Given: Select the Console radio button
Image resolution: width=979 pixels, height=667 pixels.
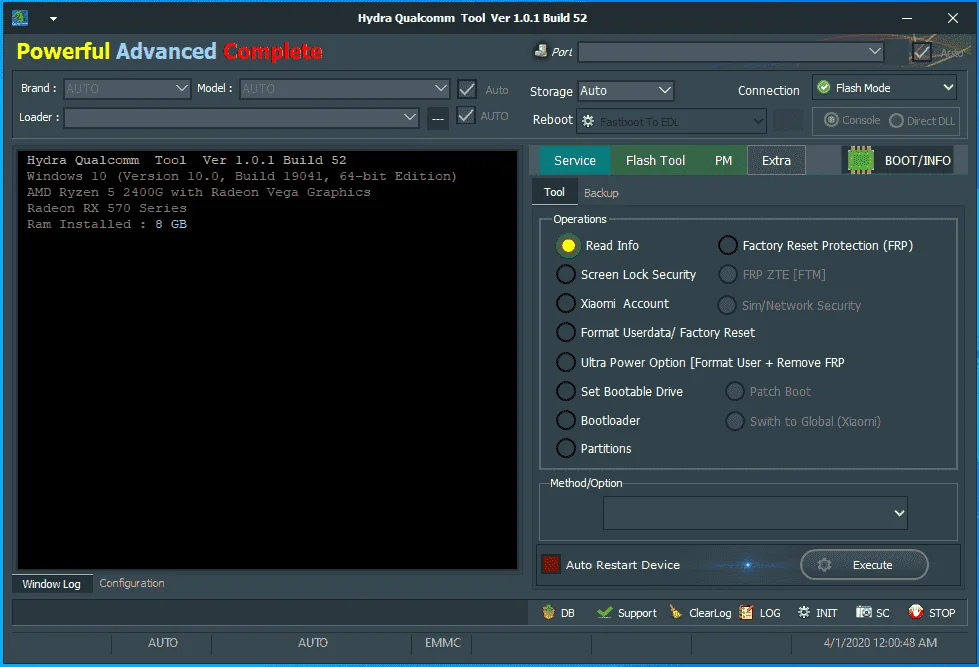Looking at the screenshot, I should (x=831, y=120).
